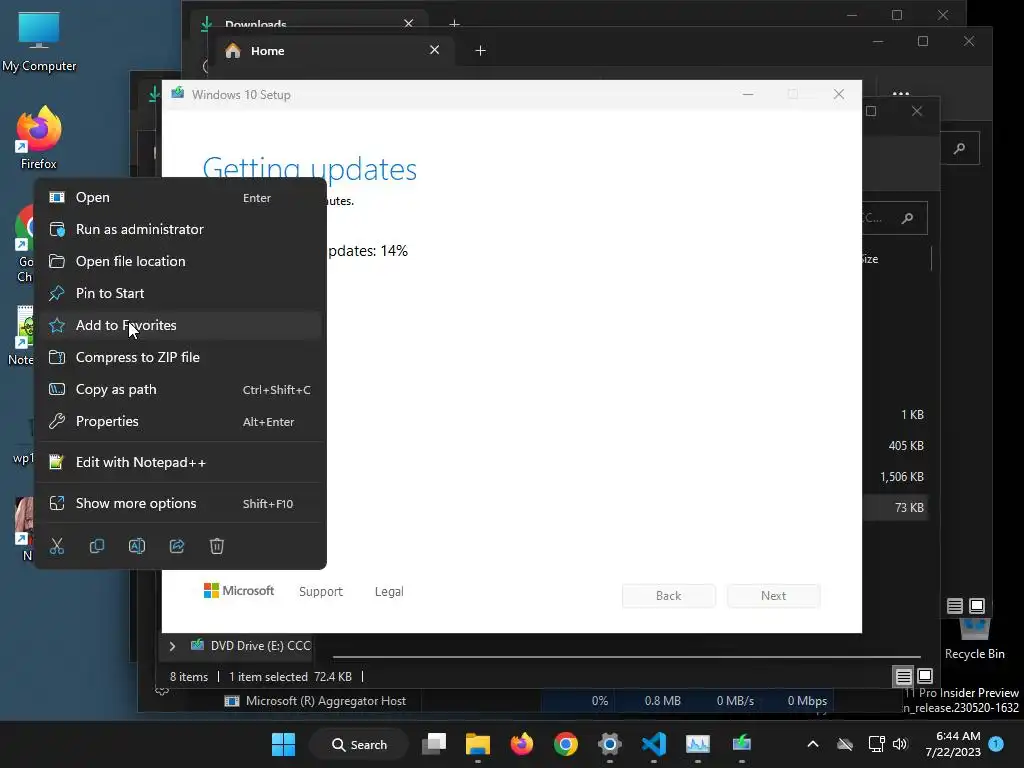This screenshot has width=1024, height=768.
Task: Click the Next button in Setup
Action: (x=773, y=596)
